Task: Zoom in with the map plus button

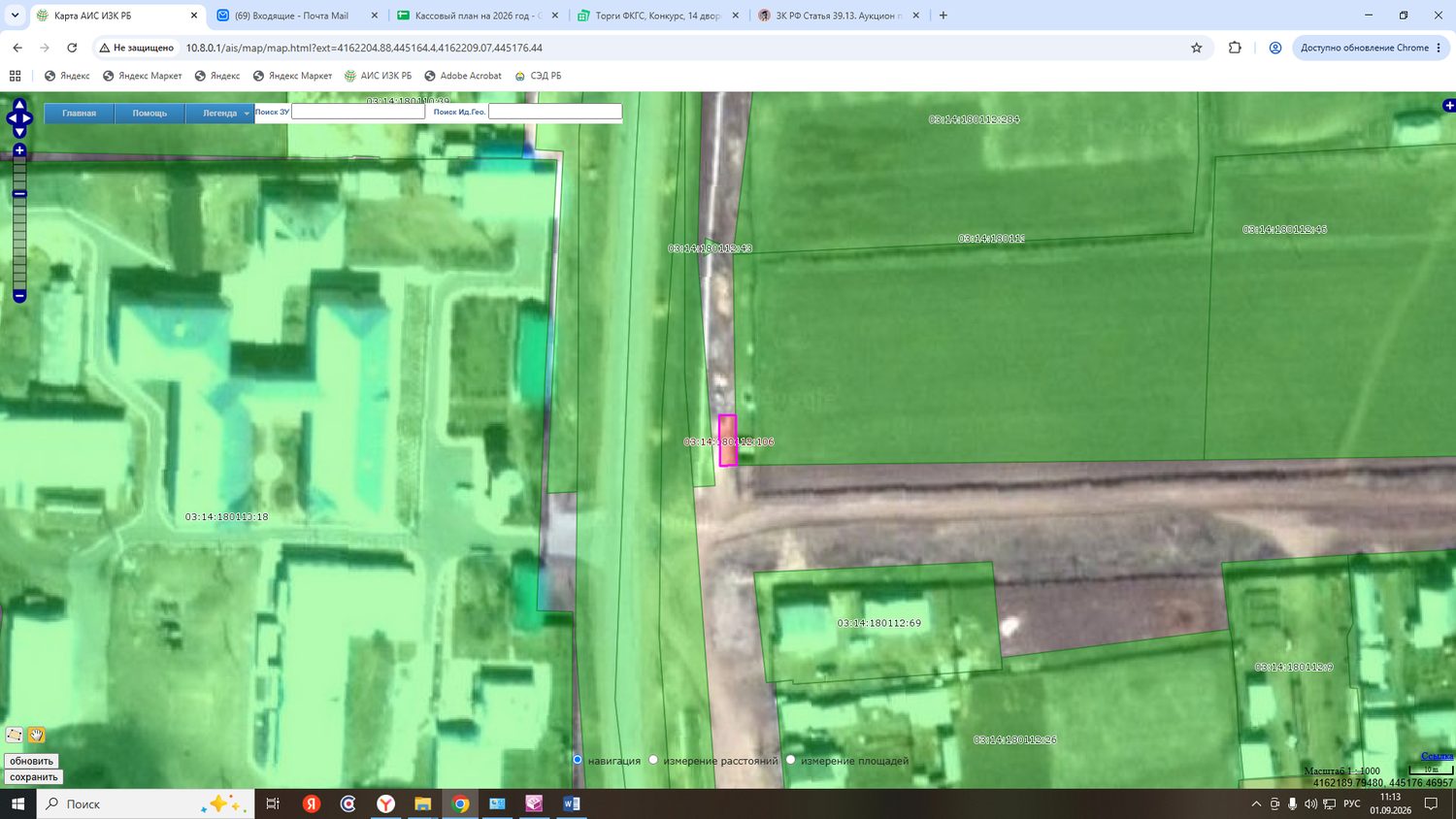Action: click(19, 150)
